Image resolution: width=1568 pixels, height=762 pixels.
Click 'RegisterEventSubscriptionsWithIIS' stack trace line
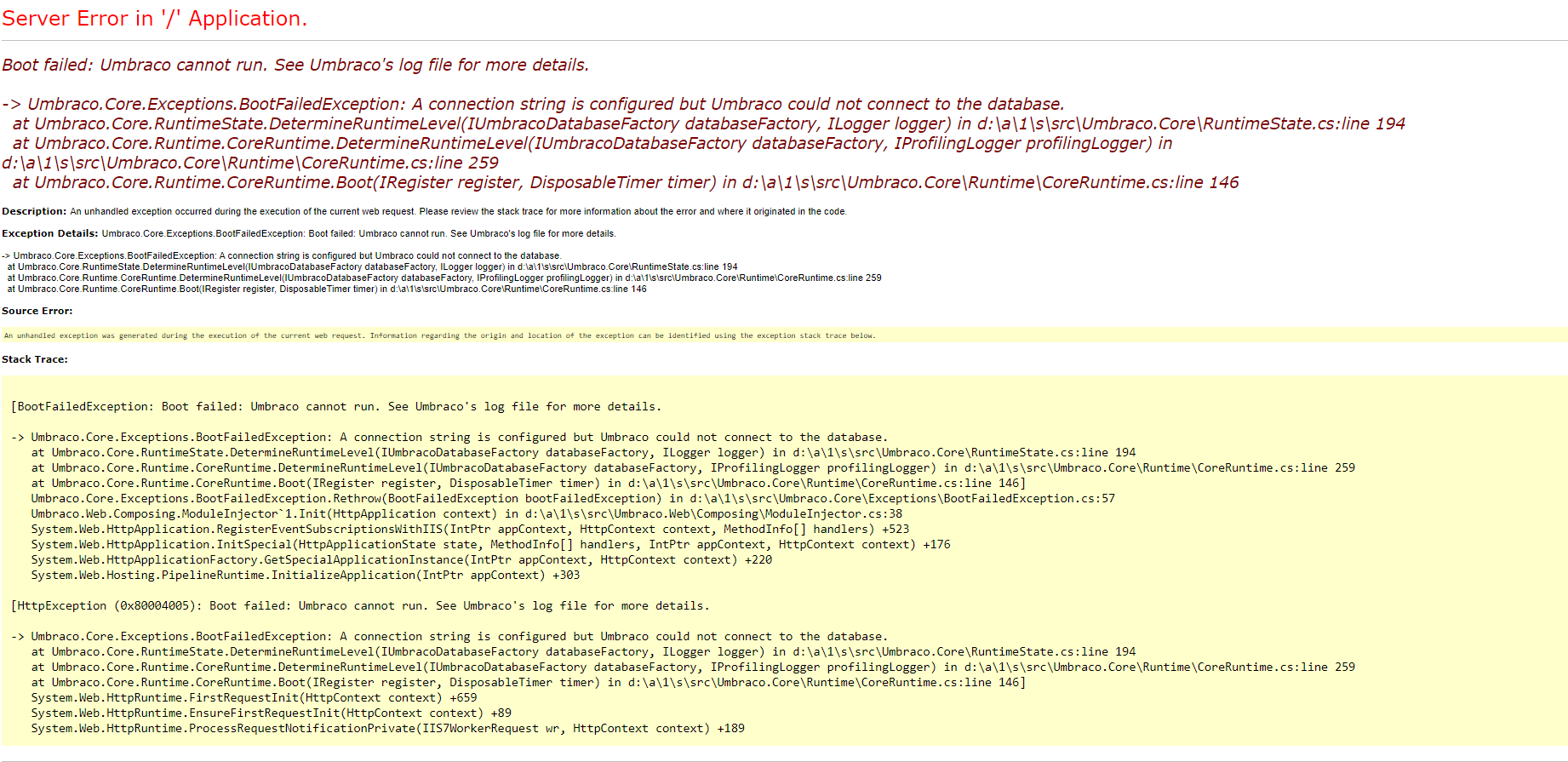[x=470, y=529]
